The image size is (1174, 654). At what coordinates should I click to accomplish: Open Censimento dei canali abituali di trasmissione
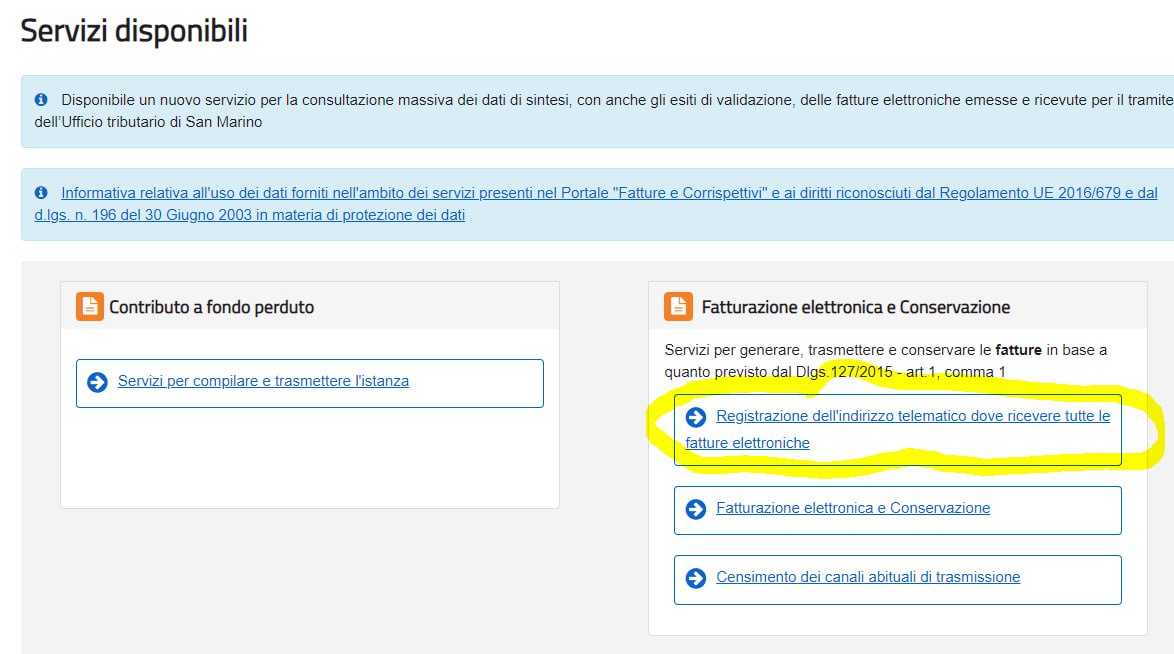tap(868, 577)
